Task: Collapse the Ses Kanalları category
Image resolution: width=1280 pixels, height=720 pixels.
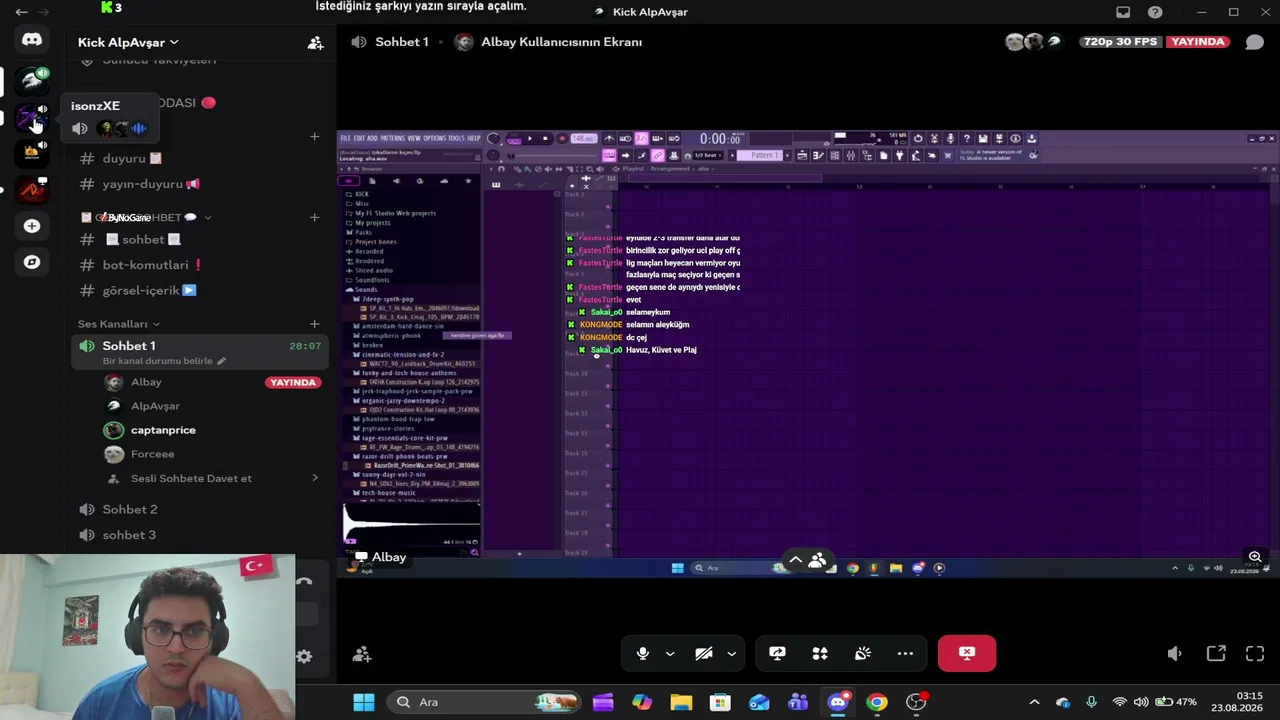Action: pos(119,324)
